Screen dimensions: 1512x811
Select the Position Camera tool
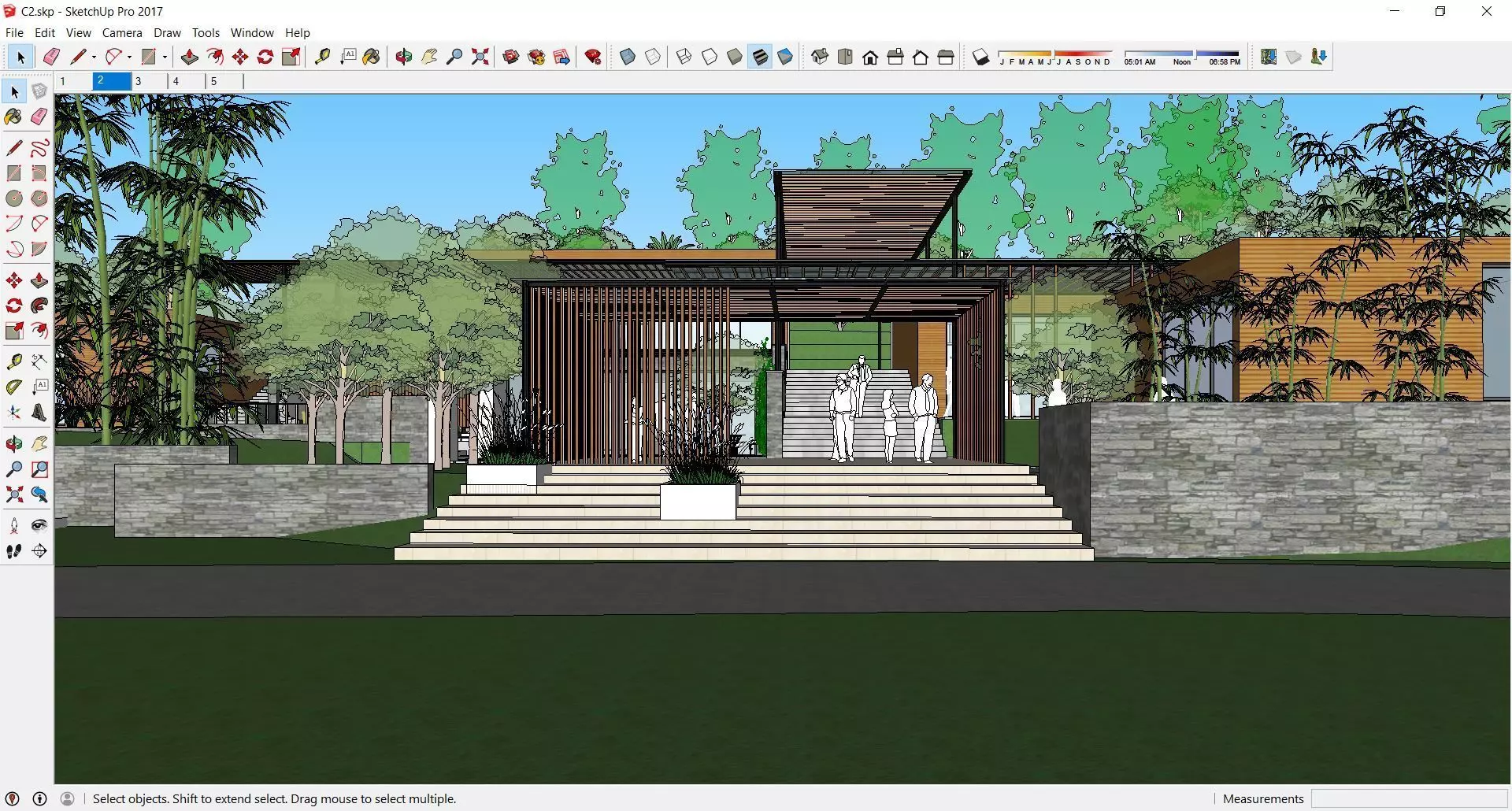point(14,525)
